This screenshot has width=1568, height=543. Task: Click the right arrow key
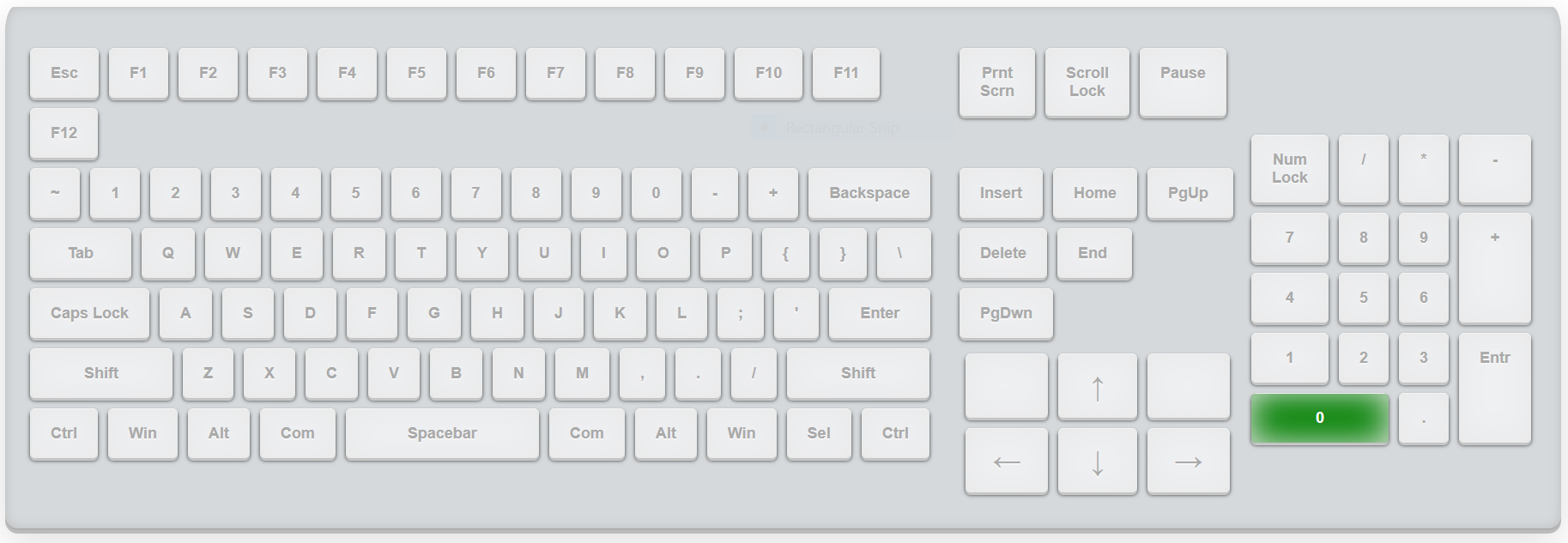point(1188,462)
